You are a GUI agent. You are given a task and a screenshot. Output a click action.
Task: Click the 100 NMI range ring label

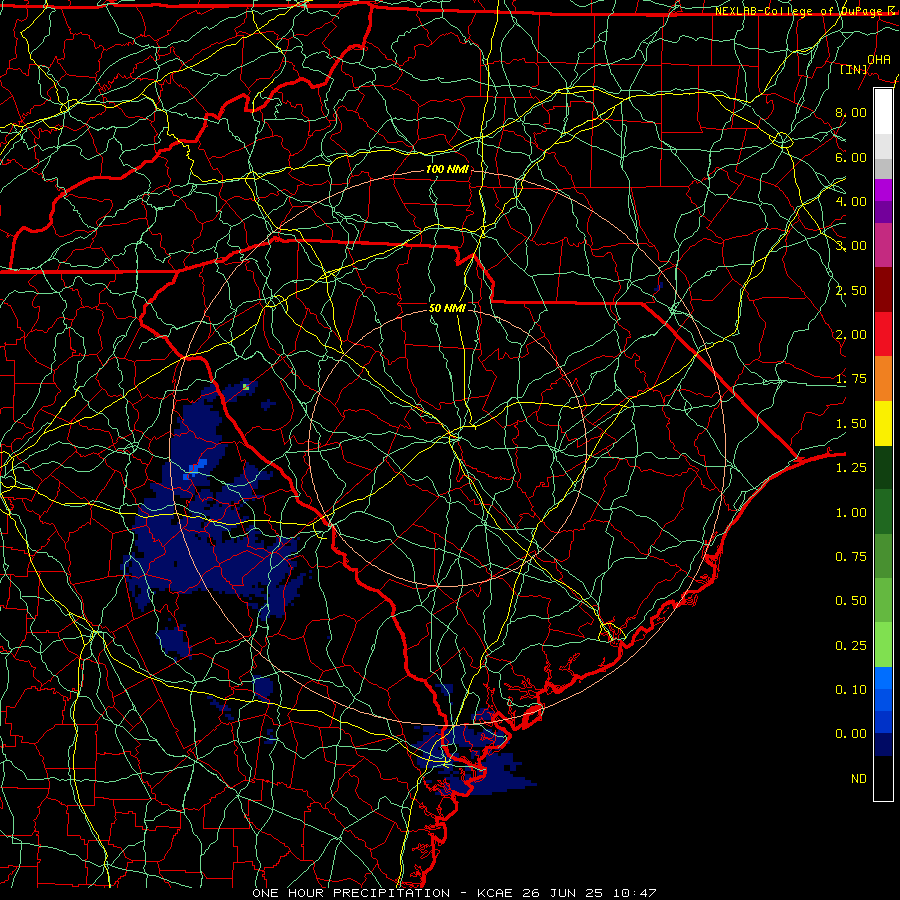[x=447, y=169]
